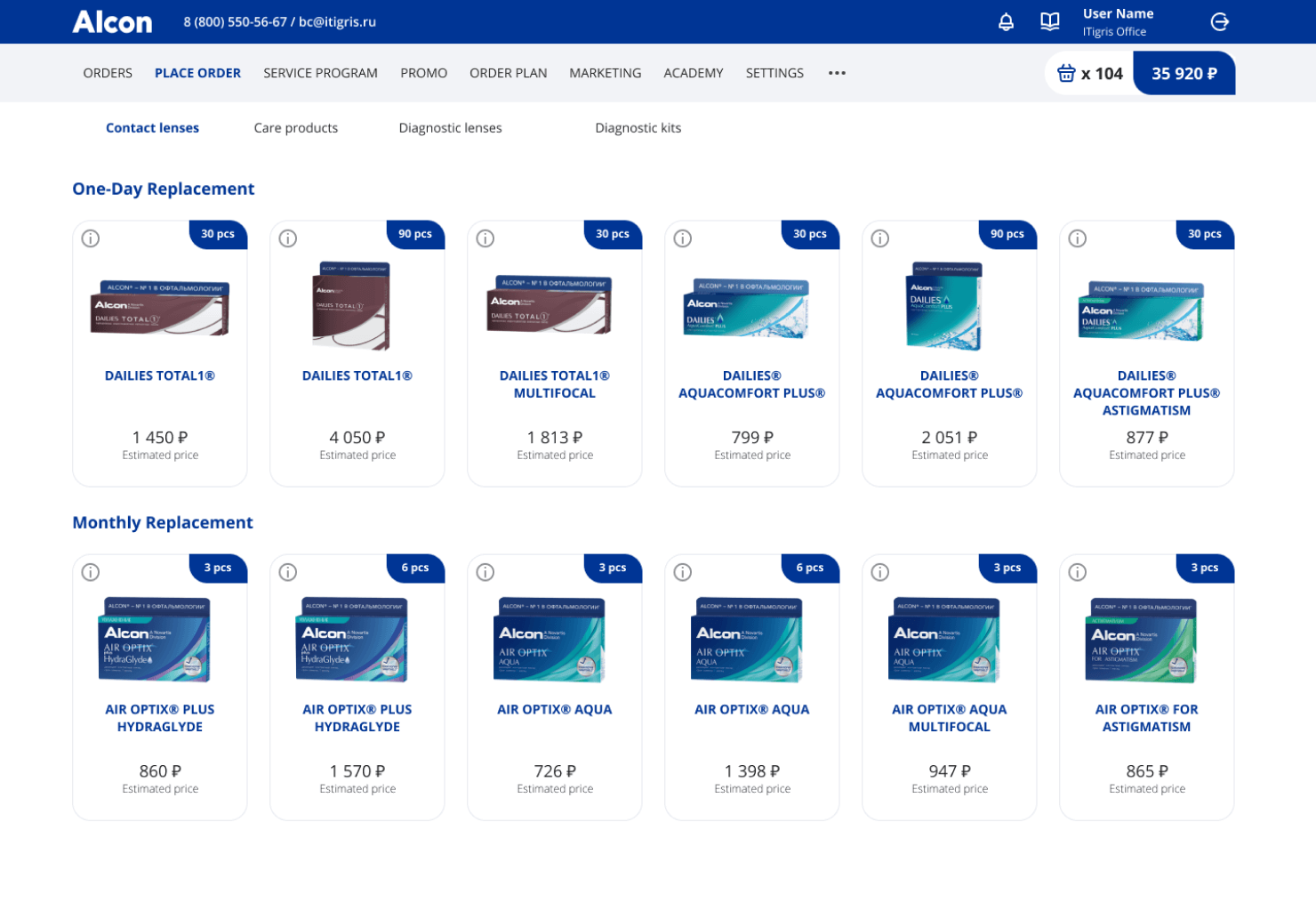The image size is (1316, 911).
Task: Show info for AQUACOMFORT PLUS priced 2 051 ₽
Action: pos(880,238)
